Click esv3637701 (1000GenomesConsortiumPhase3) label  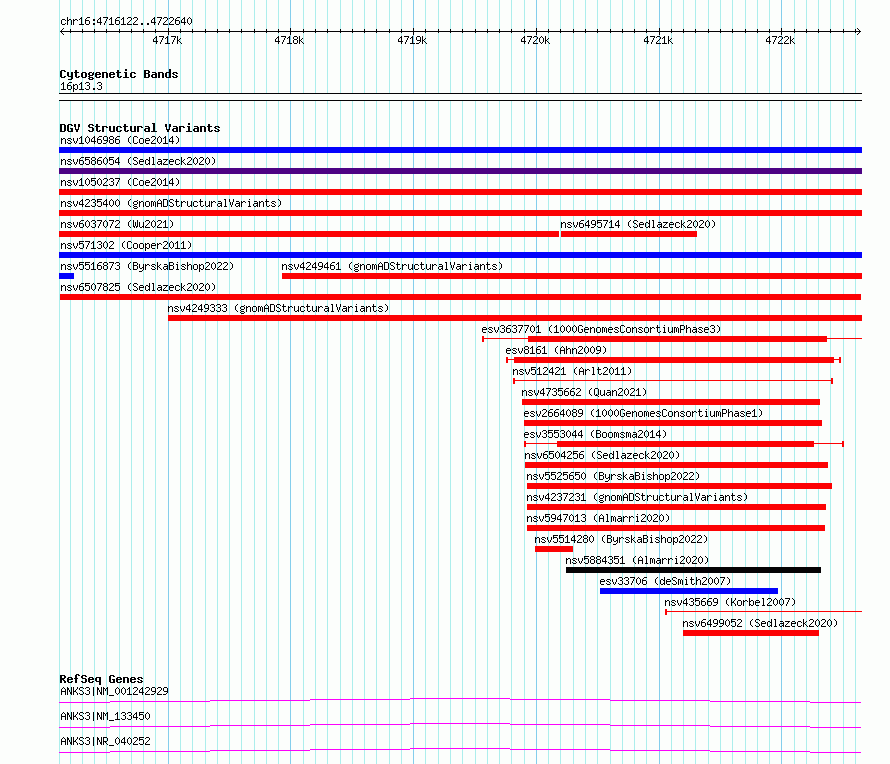[x=601, y=329]
